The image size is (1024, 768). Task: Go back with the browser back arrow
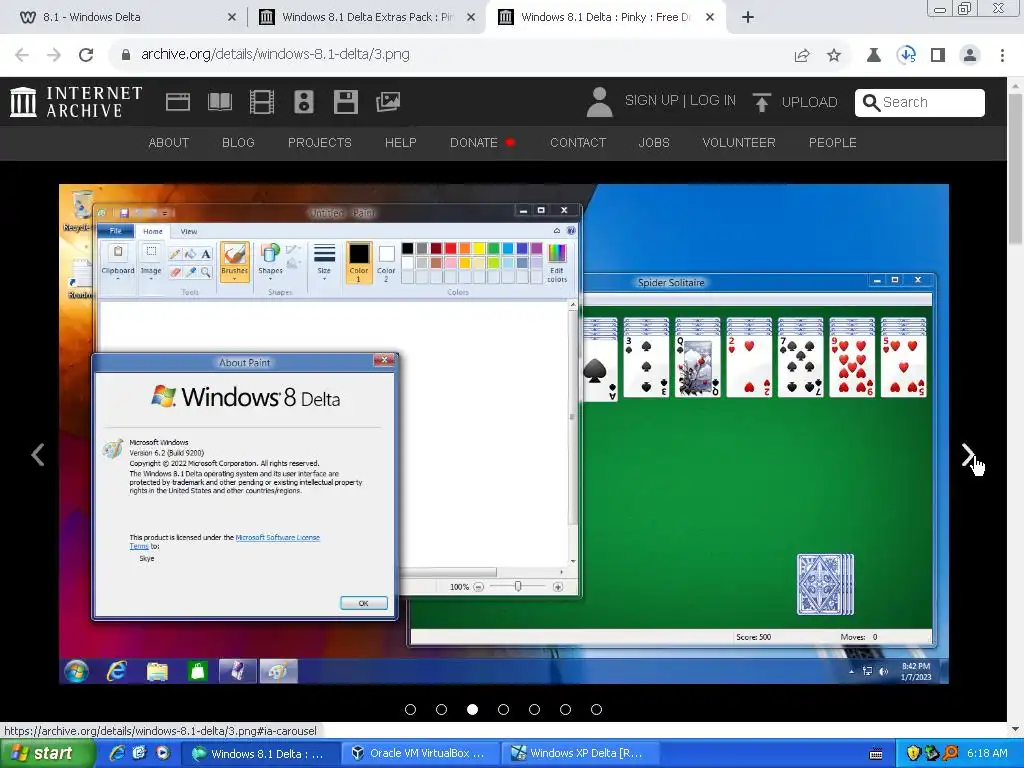point(22,55)
